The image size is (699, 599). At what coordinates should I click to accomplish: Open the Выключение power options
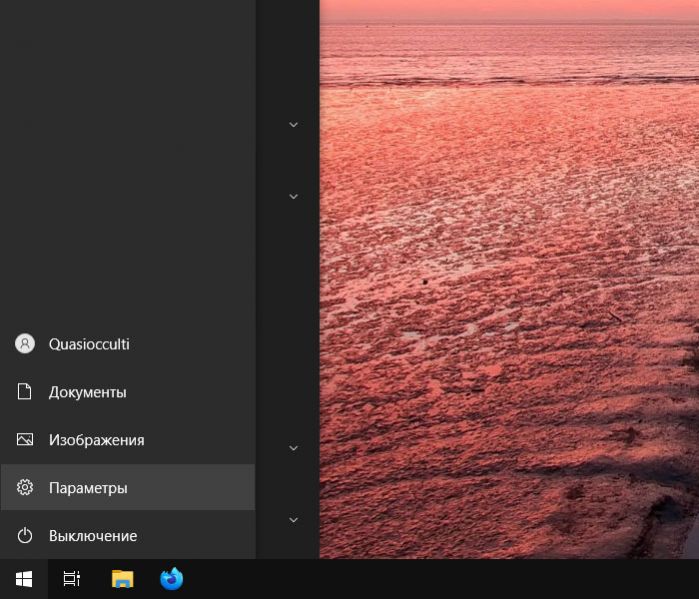(128, 535)
